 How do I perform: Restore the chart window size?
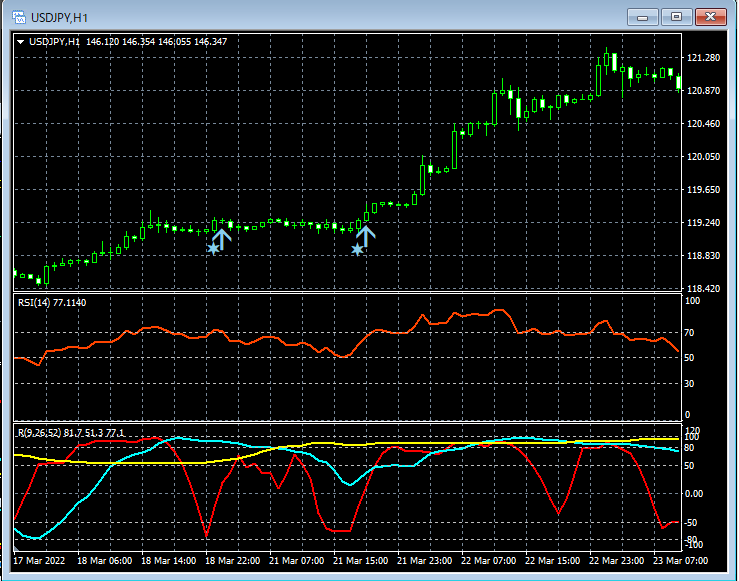677,17
